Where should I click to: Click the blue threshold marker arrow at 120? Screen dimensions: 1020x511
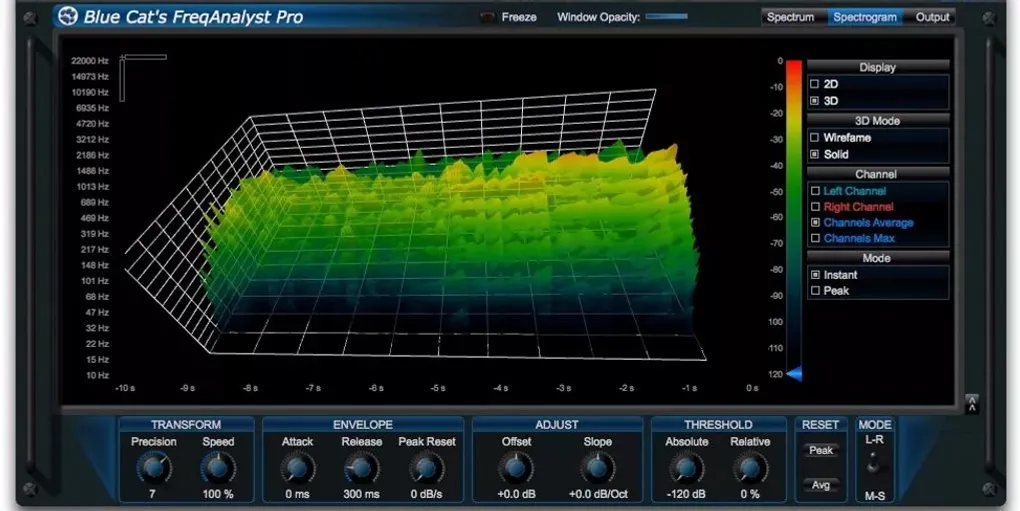pyautogui.click(x=794, y=374)
